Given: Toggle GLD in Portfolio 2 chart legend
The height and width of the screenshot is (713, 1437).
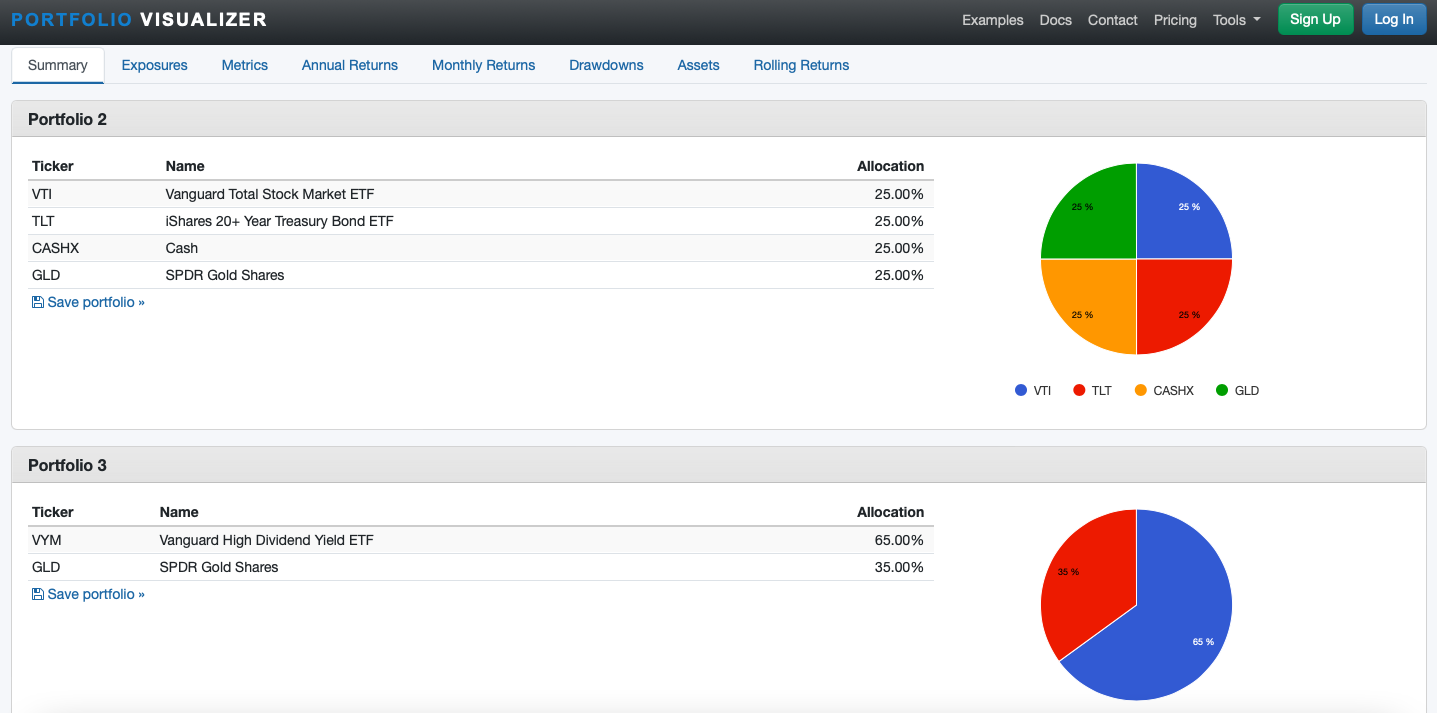Looking at the screenshot, I should click(x=1237, y=391).
